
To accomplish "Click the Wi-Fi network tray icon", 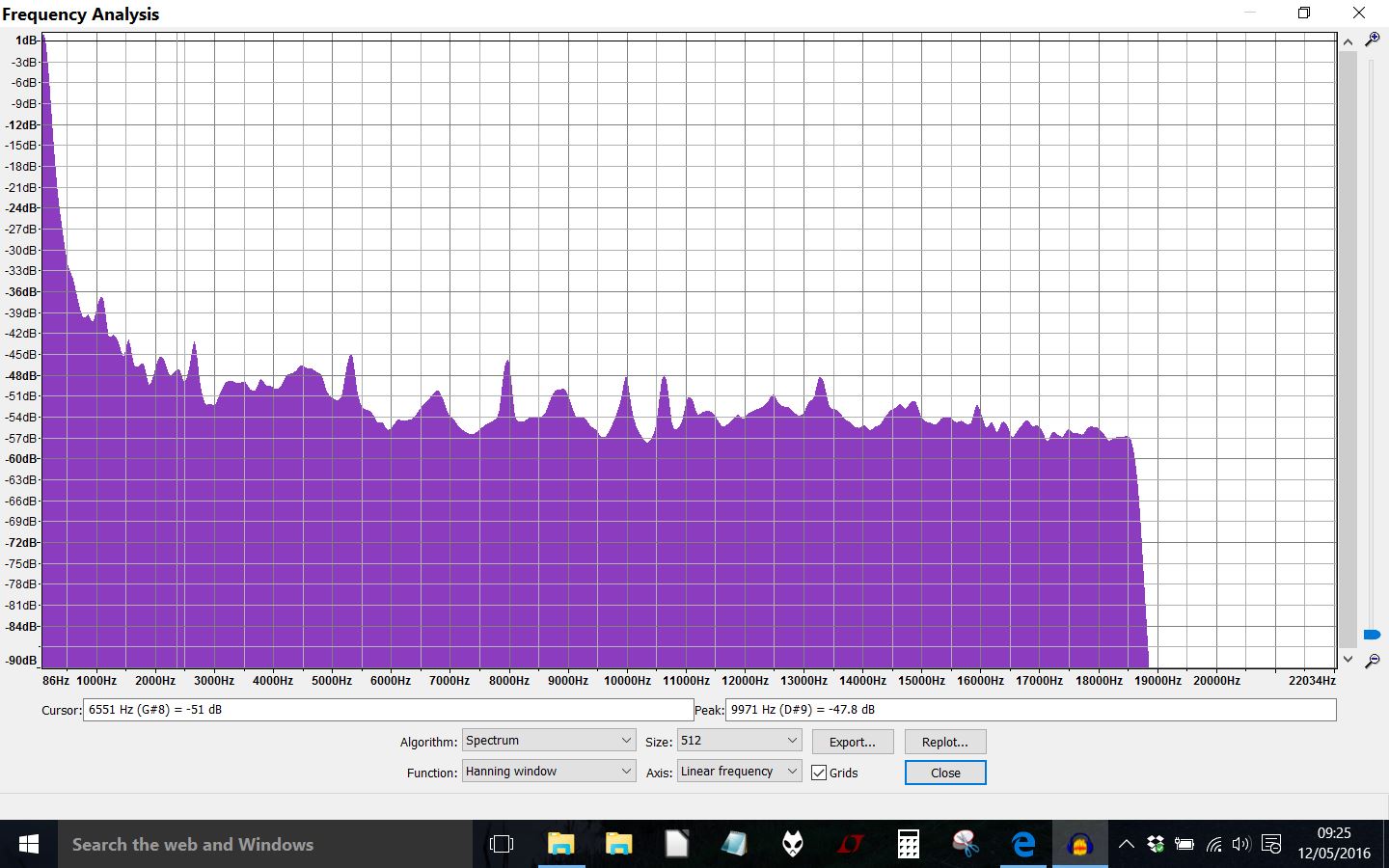I will tap(1213, 845).
